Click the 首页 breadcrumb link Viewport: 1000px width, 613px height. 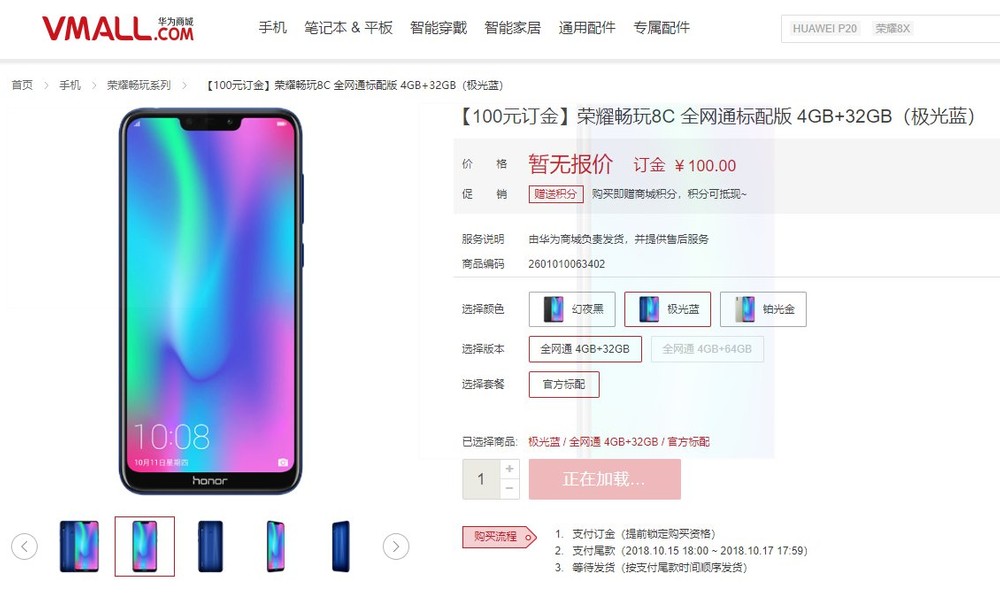point(22,85)
